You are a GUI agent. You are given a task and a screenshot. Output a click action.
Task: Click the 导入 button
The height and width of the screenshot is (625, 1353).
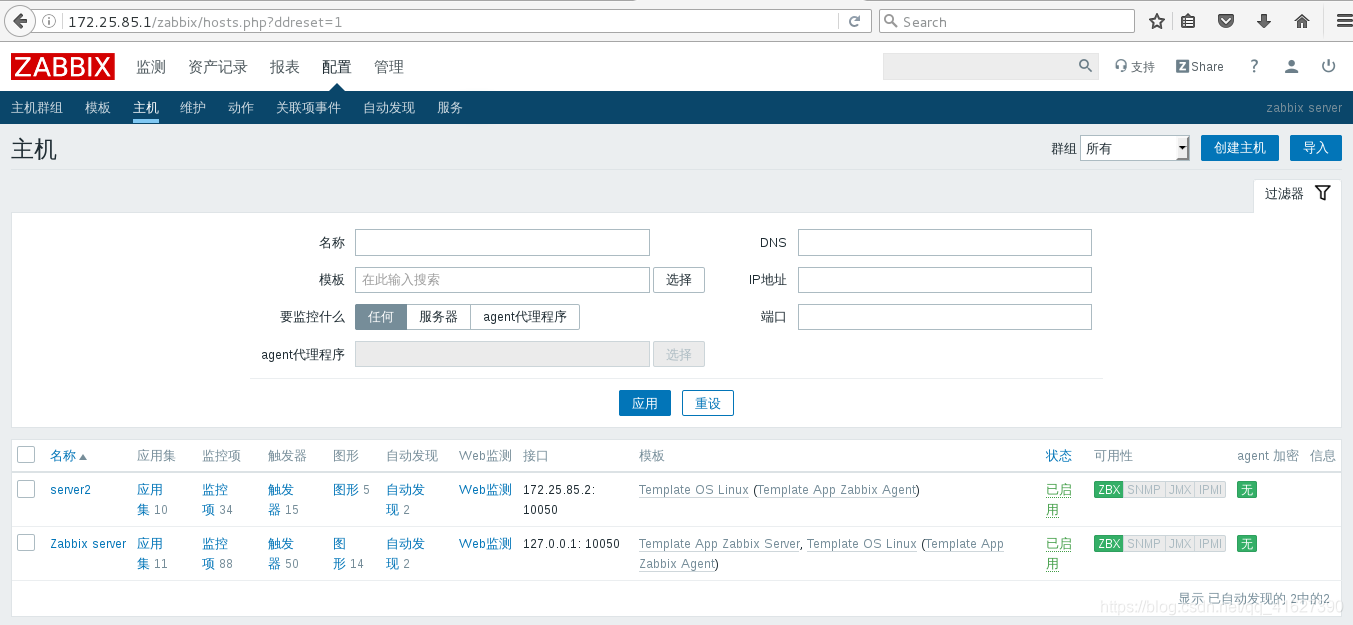(x=1316, y=148)
